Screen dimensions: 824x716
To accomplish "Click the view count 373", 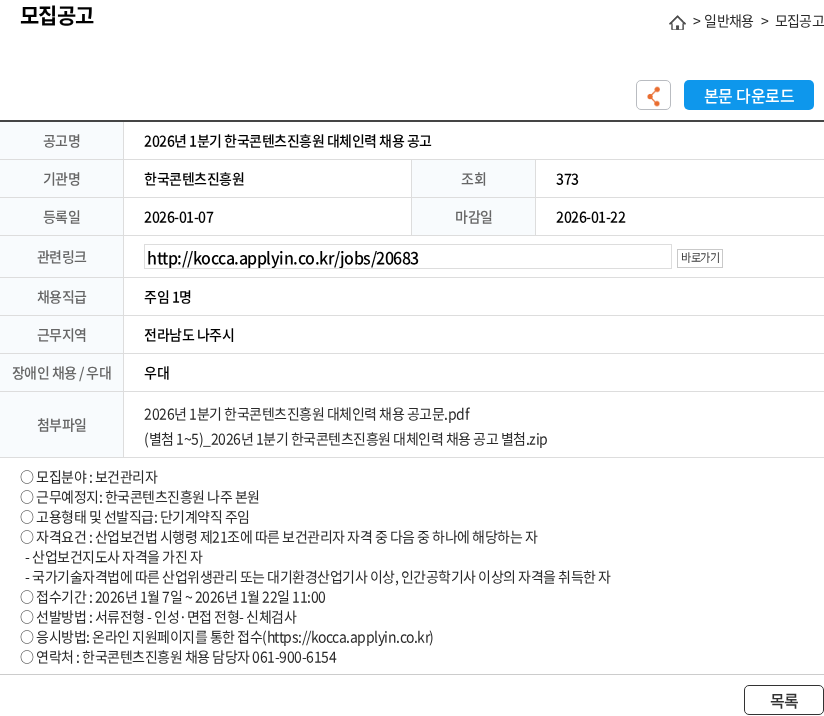I will pyautogui.click(x=567, y=179).
